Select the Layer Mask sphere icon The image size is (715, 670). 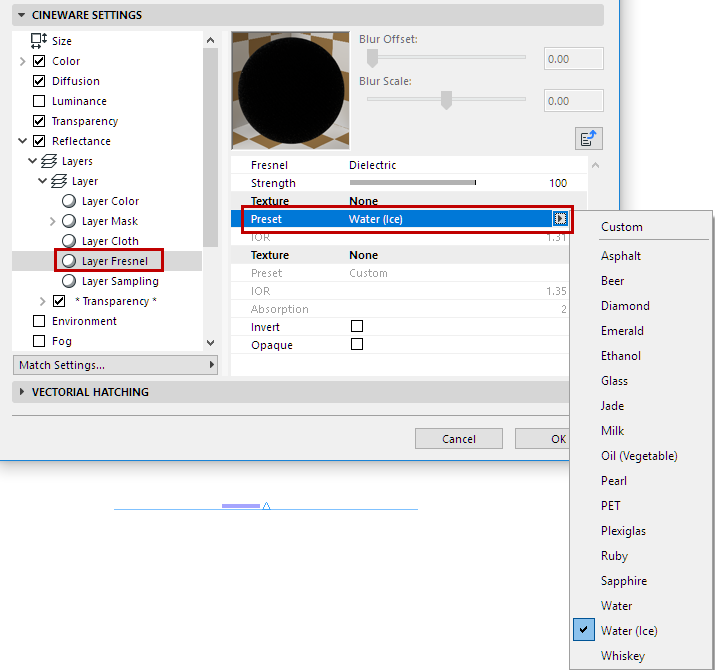pos(69,221)
